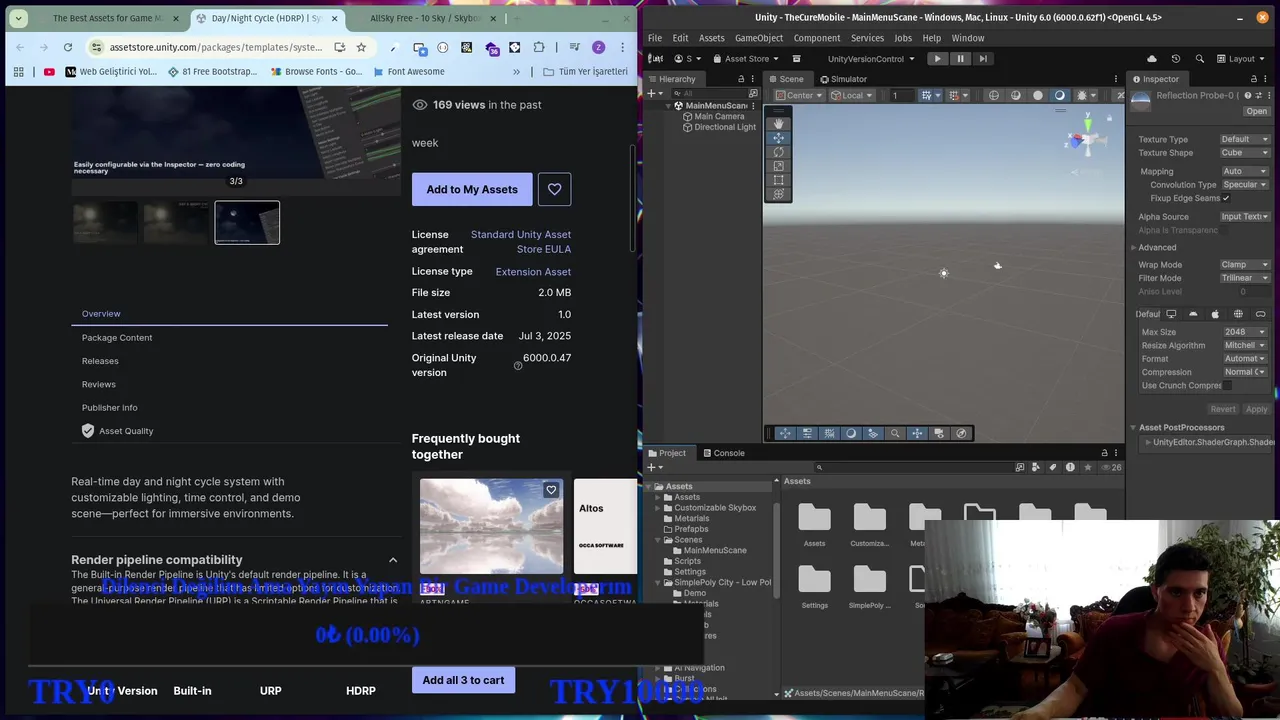Toggle skybox effects icon in Scene toolbar
This screenshot has width=1280, height=720.
point(1060,95)
